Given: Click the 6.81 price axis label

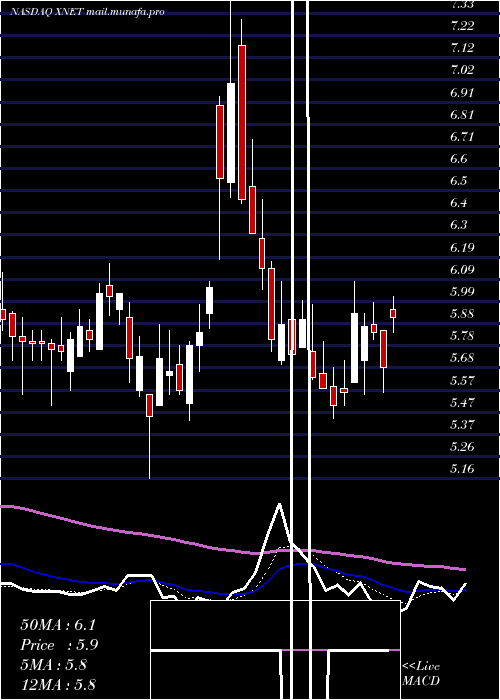Looking at the screenshot, I should [x=462, y=114].
